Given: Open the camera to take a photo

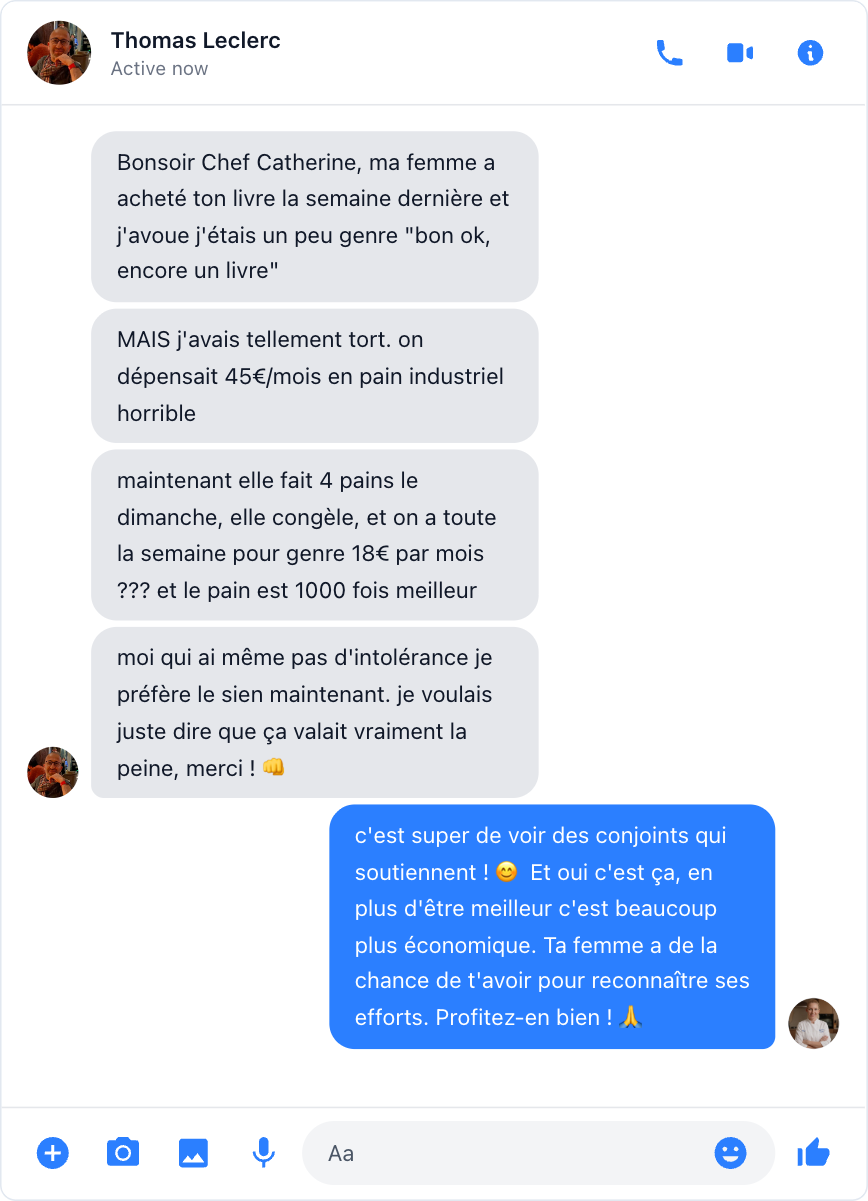Looking at the screenshot, I should pos(123,1153).
